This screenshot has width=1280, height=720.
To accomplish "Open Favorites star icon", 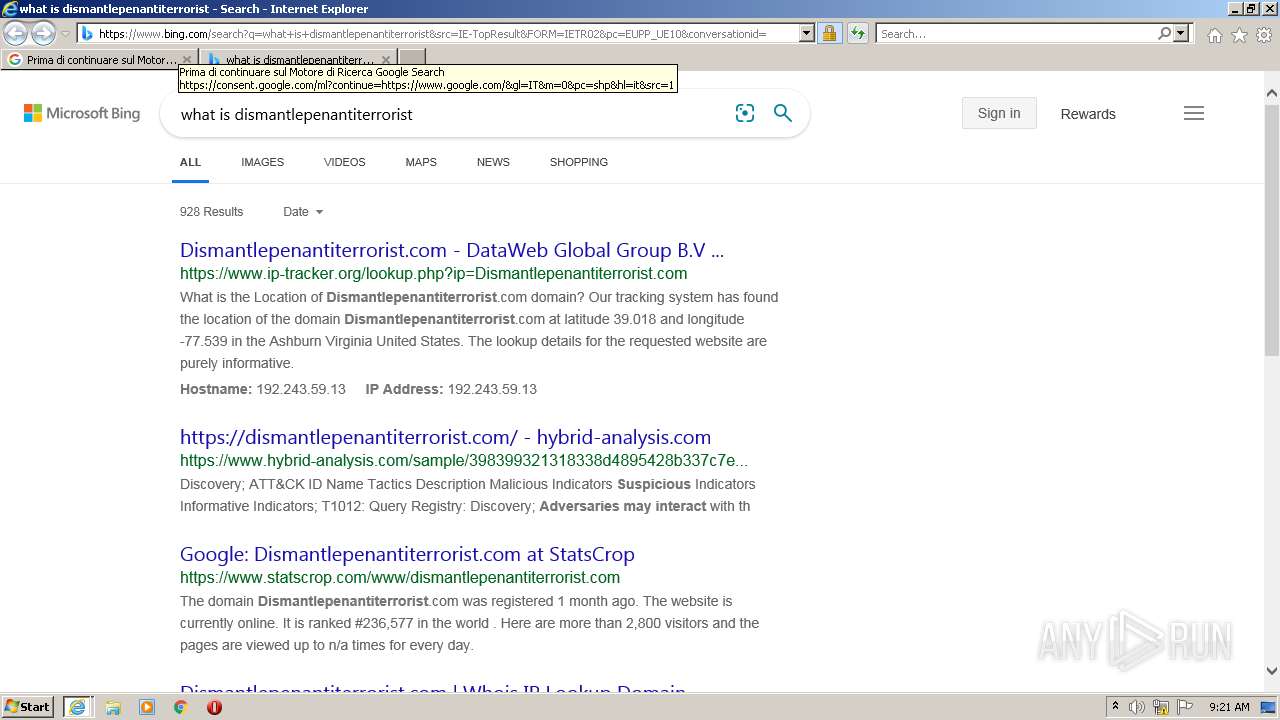I will (x=1239, y=35).
